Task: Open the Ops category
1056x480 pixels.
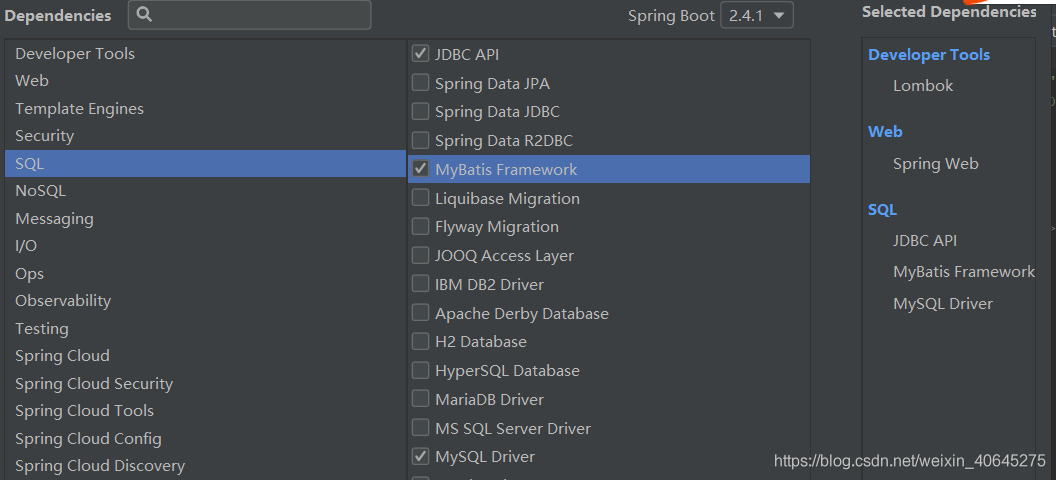Action: (x=205, y=274)
